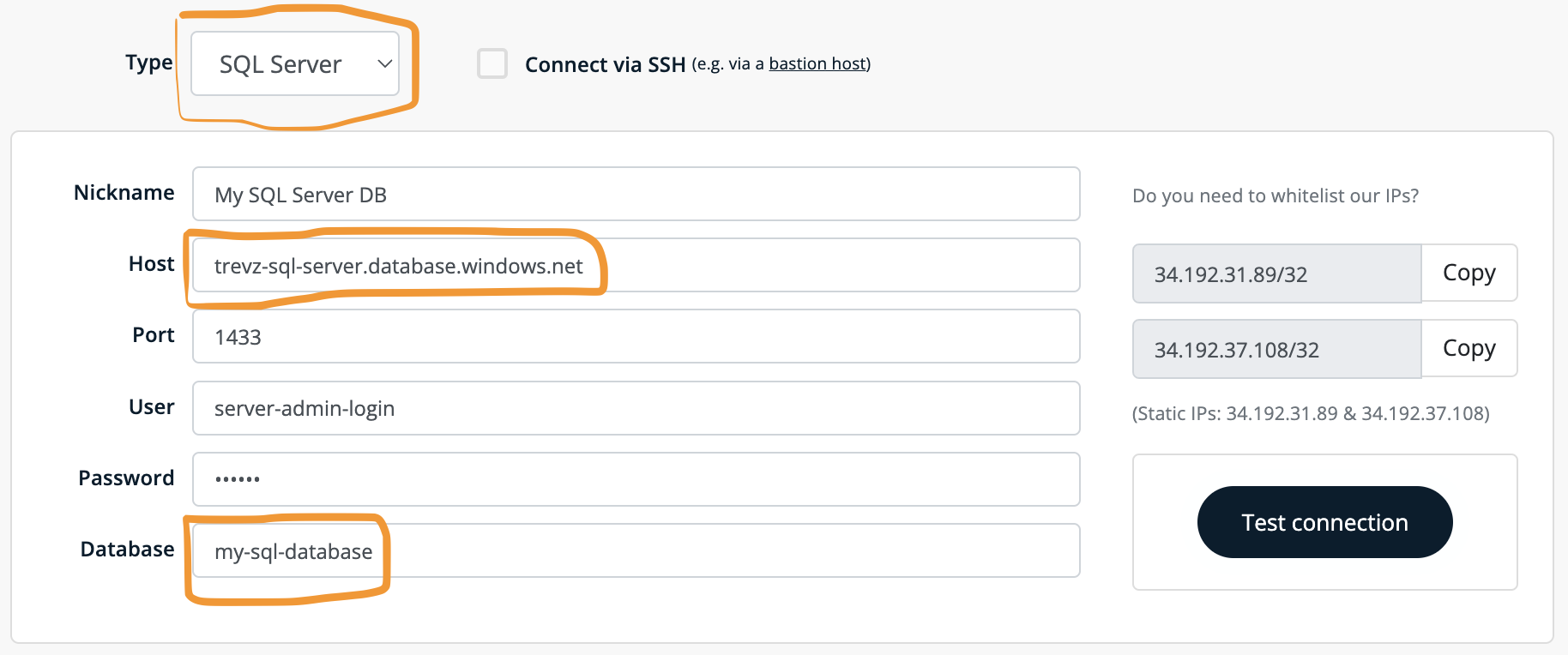Viewport: 1568px width, 655px height.
Task: Open the bastion host link
Action: pyautogui.click(x=817, y=63)
